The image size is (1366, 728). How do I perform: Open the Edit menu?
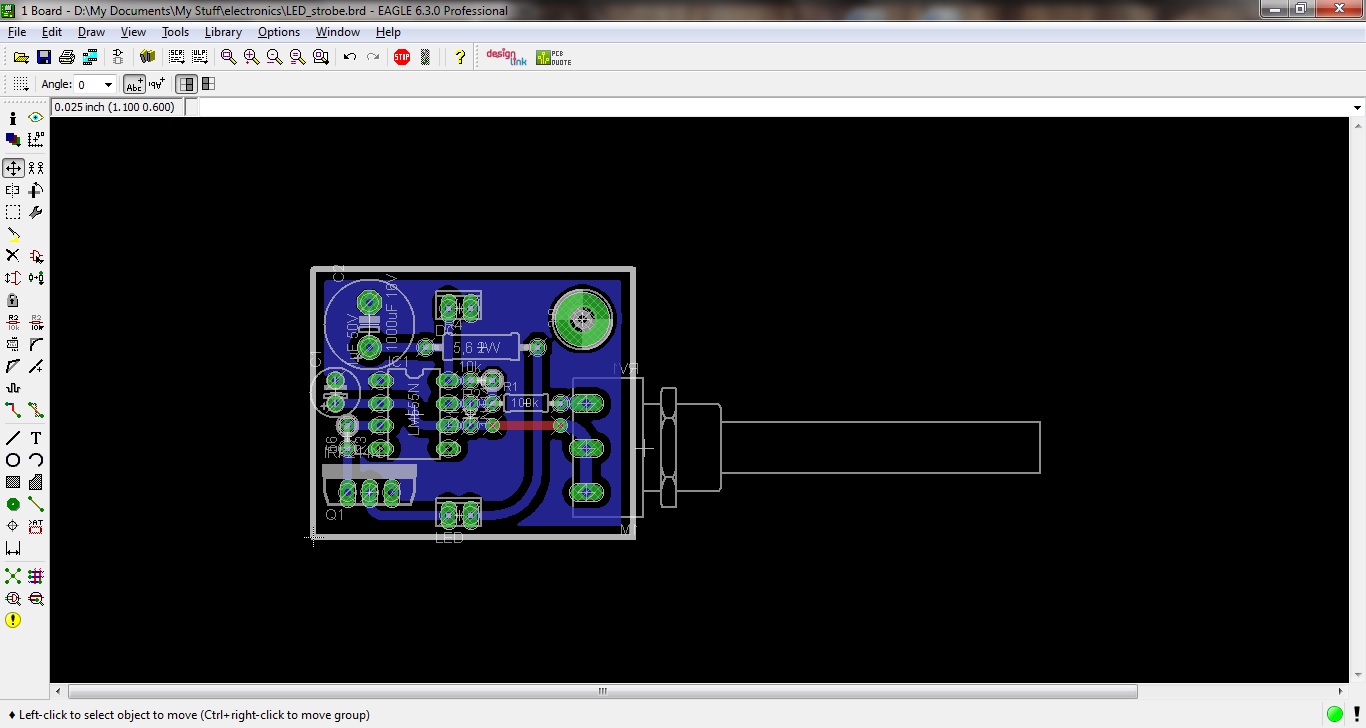[x=52, y=32]
